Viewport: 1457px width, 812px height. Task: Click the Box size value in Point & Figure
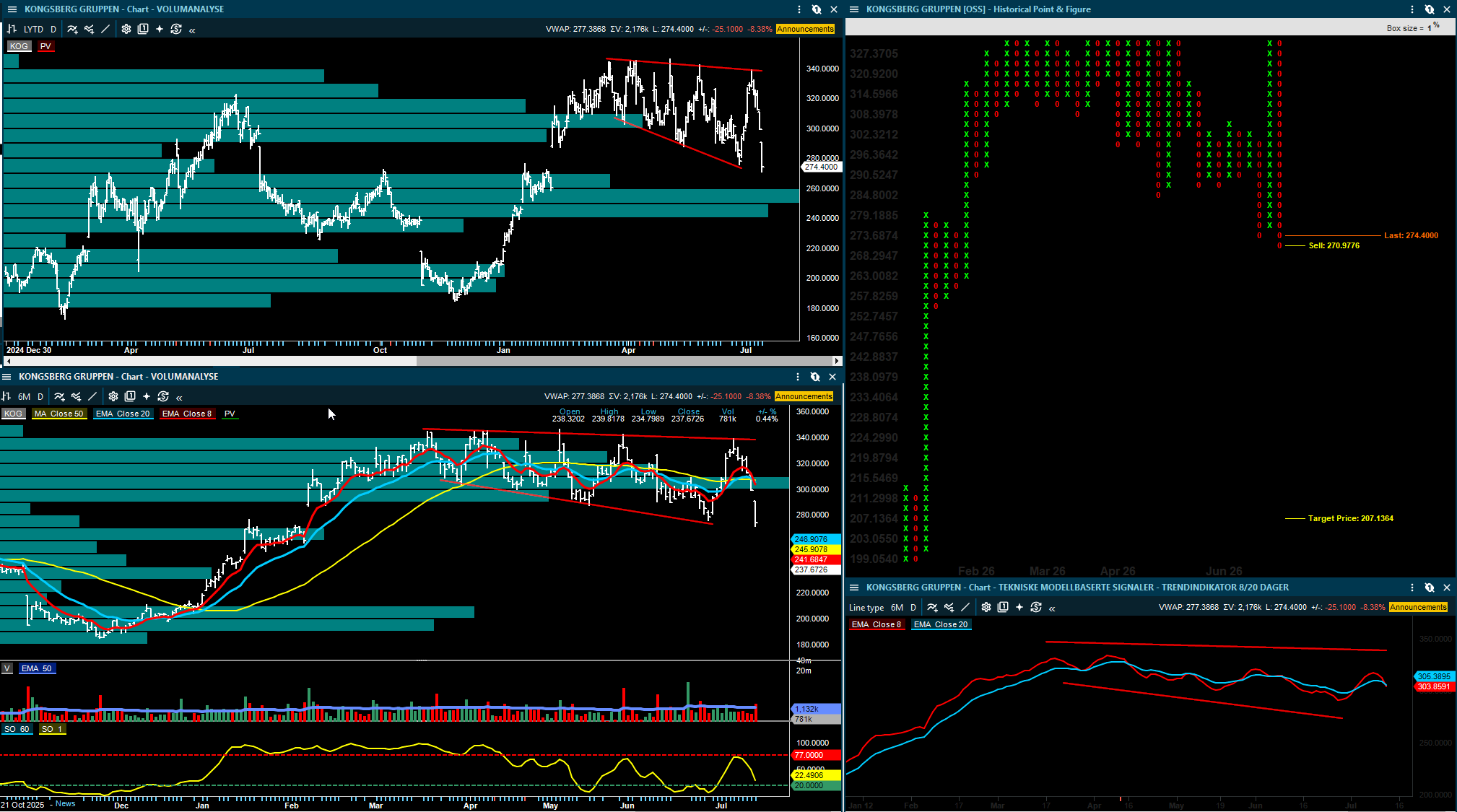click(x=1430, y=28)
